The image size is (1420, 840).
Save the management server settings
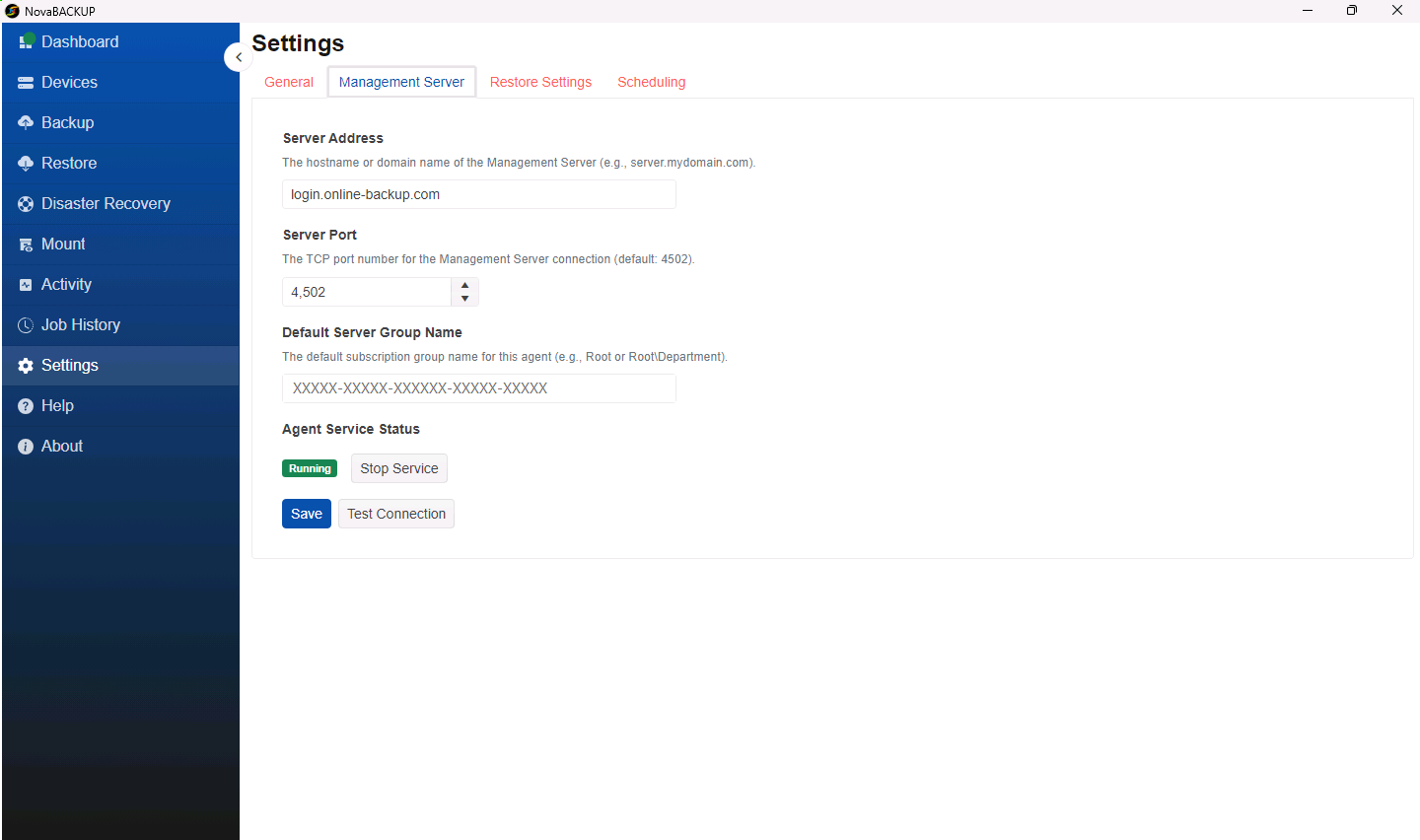(307, 514)
